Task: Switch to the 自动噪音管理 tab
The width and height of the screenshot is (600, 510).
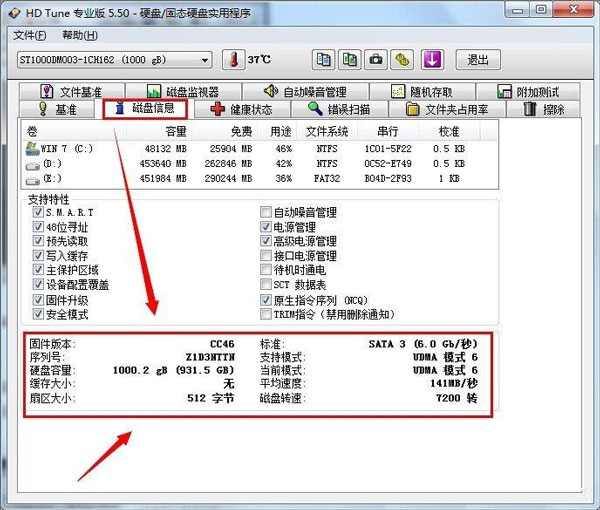Action: 305,92
